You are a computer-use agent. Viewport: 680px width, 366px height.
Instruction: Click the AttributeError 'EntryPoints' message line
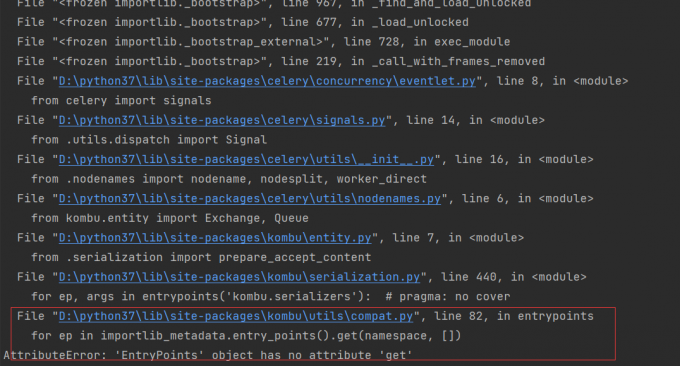point(208,355)
